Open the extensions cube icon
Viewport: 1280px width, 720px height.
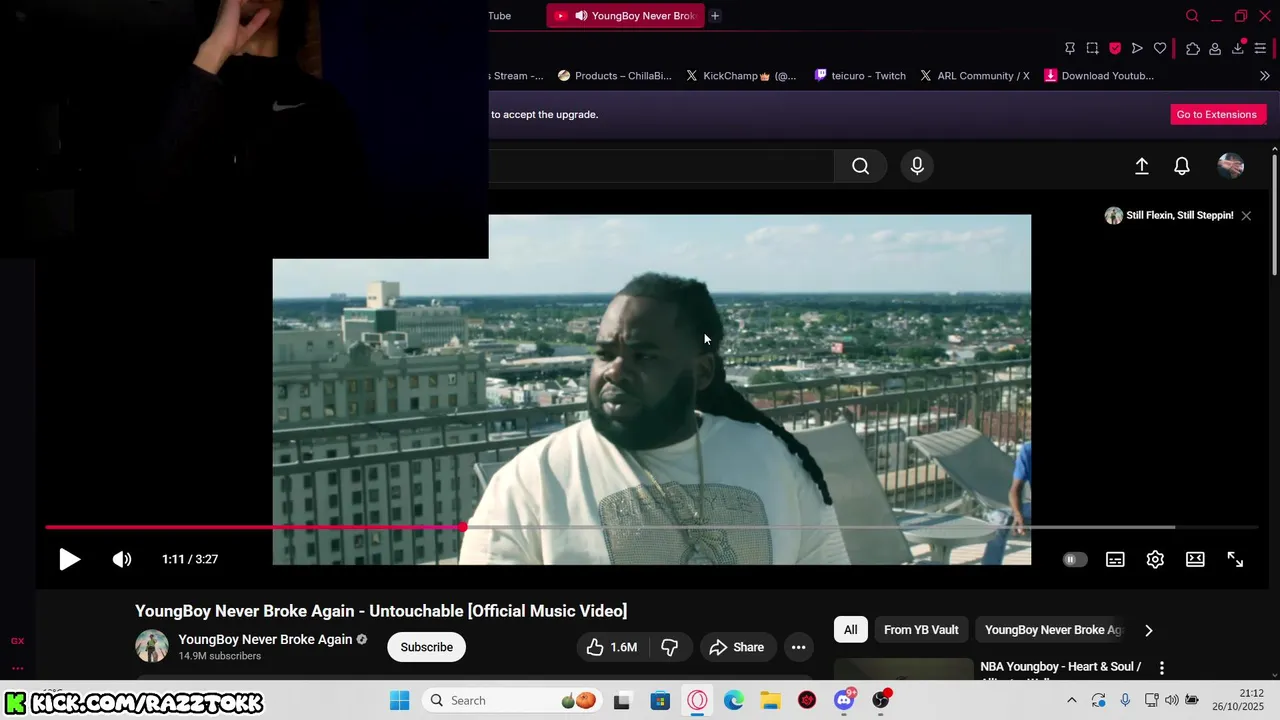(x=1193, y=48)
